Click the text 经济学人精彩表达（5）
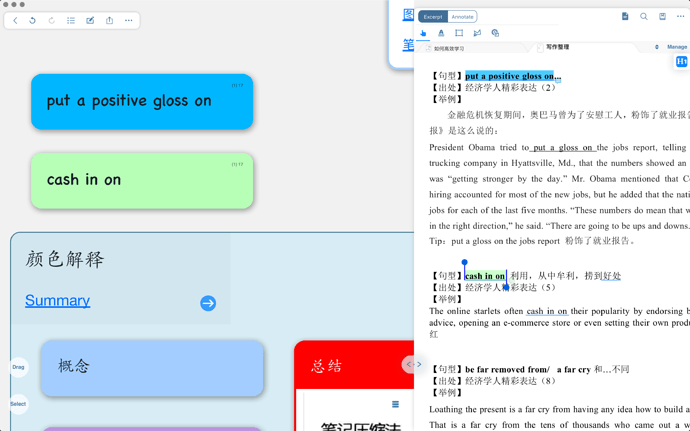The height and width of the screenshot is (431, 690). (510, 287)
